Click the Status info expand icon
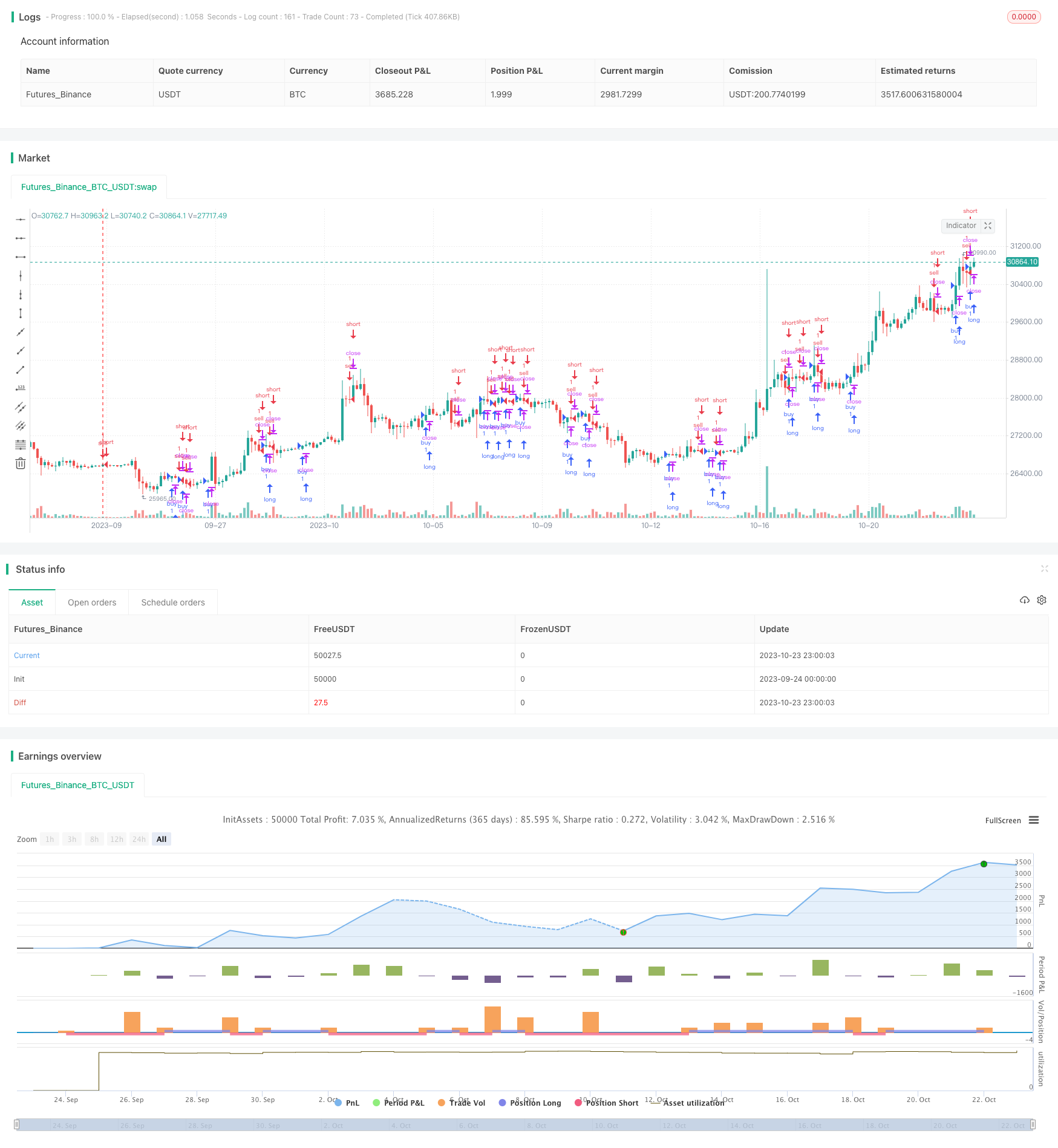Screen dimensions: 1058x1148 point(1044,569)
